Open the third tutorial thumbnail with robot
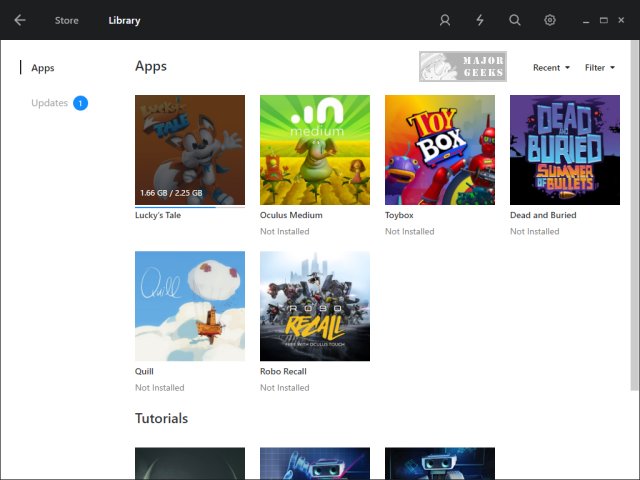The height and width of the screenshot is (480, 640). [x=440, y=463]
